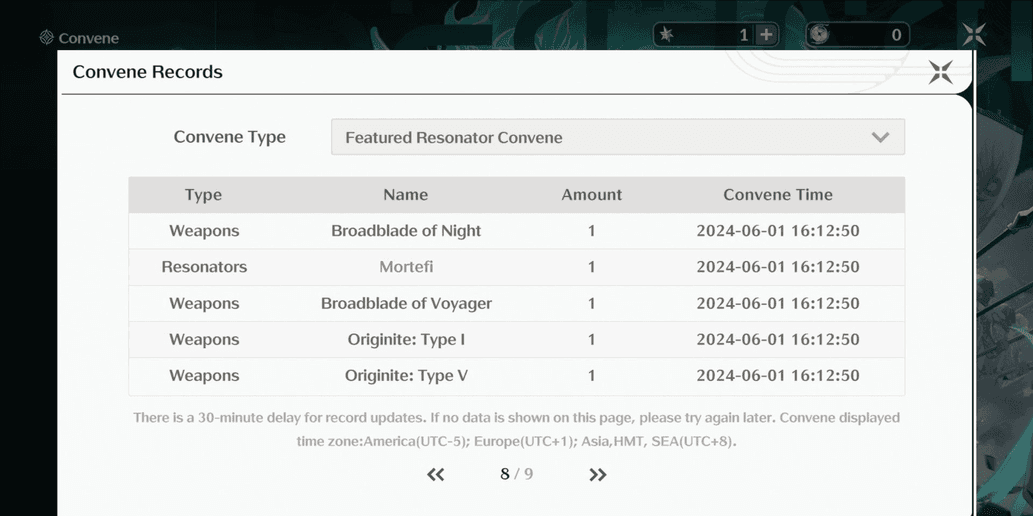
Task: Click the 30-minute delay notice text
Action: pyautogui.click(x=516, y=430)
